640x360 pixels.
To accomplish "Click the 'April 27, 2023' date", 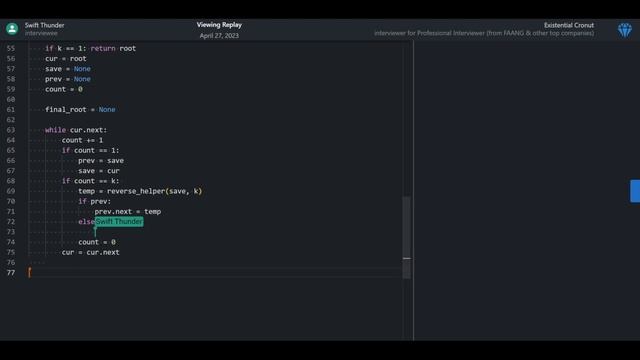I will 219,36.
